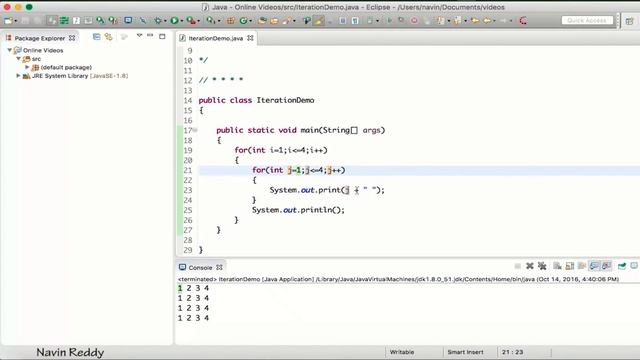This screenshot has width=640, height=360.
Task: Open the New Java Class dropdown arrow
Action: (x=250, y=21)
